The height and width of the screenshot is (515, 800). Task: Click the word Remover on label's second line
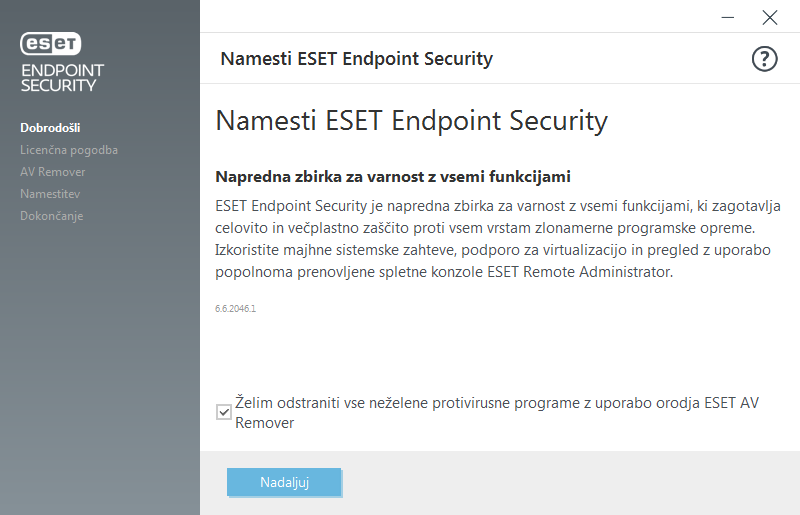tap(264, 423)
